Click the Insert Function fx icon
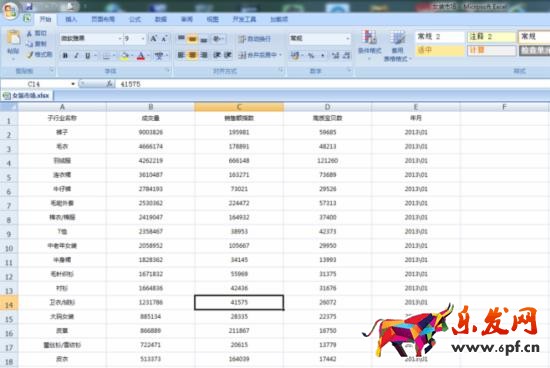The width and height of the screenshot is (550, 368). pos(109,84)
